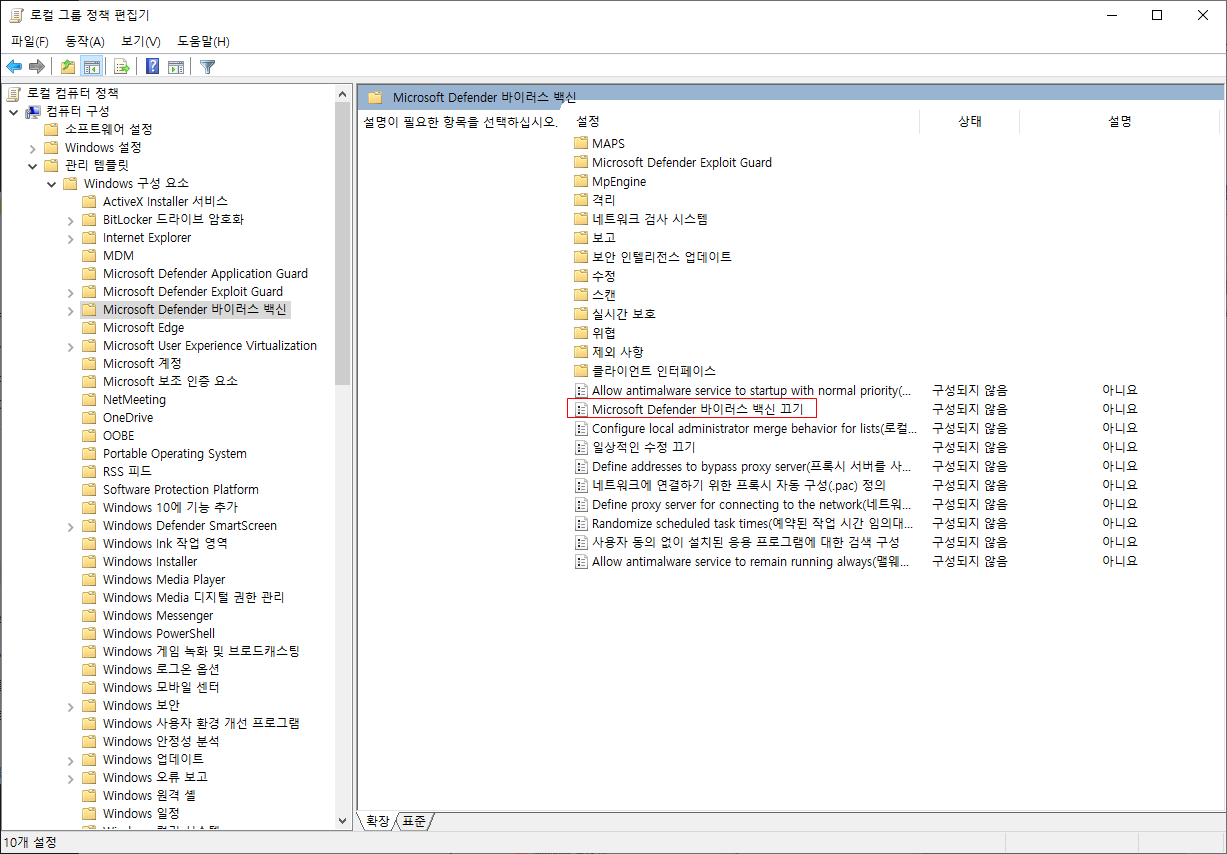Switch to the 표준 tab

pos(415,821)
